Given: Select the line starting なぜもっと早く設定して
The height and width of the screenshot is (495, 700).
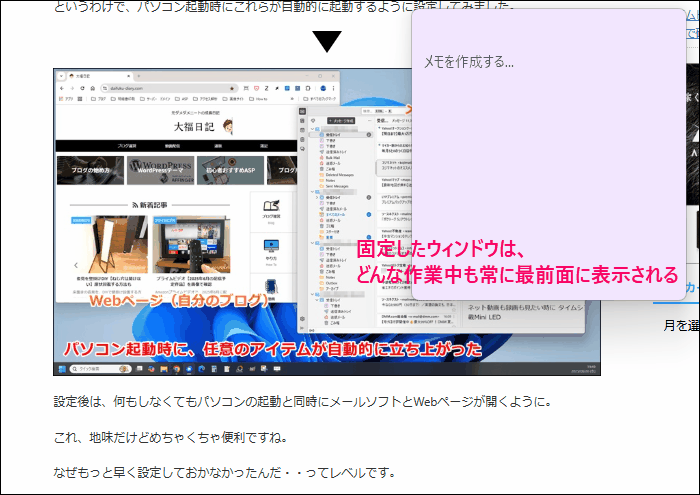Looking at the screenshot, I should (x=225, y=472).
